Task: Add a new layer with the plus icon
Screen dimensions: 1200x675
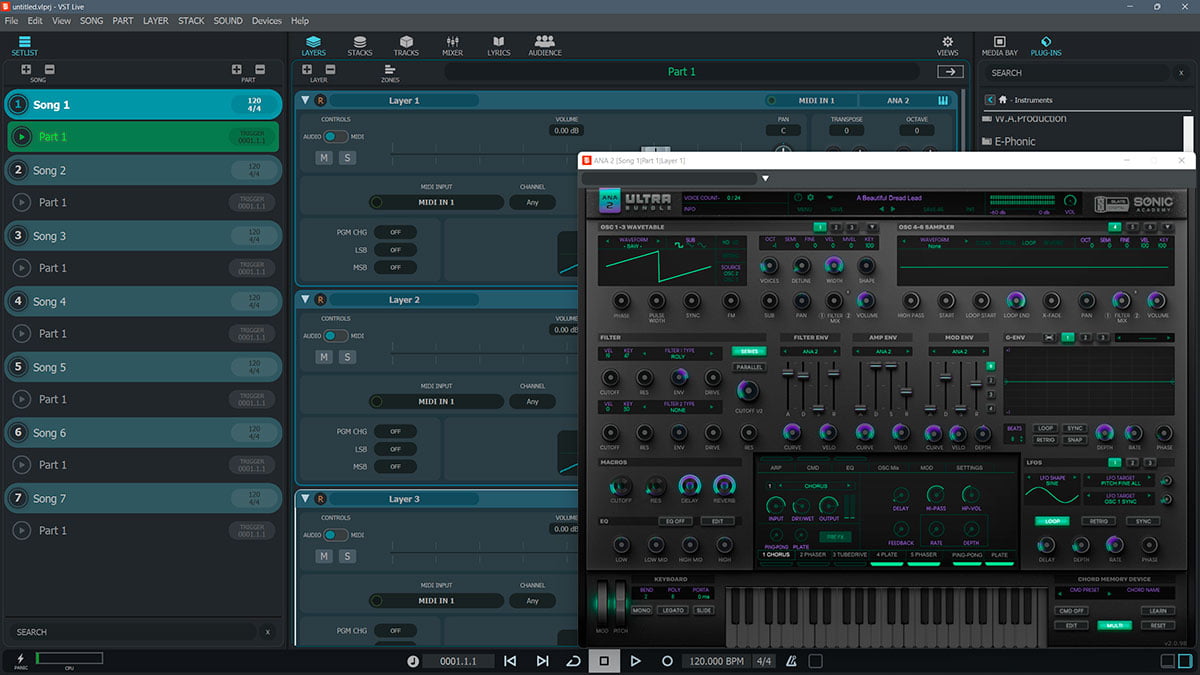Action: (x=307, y=69)
